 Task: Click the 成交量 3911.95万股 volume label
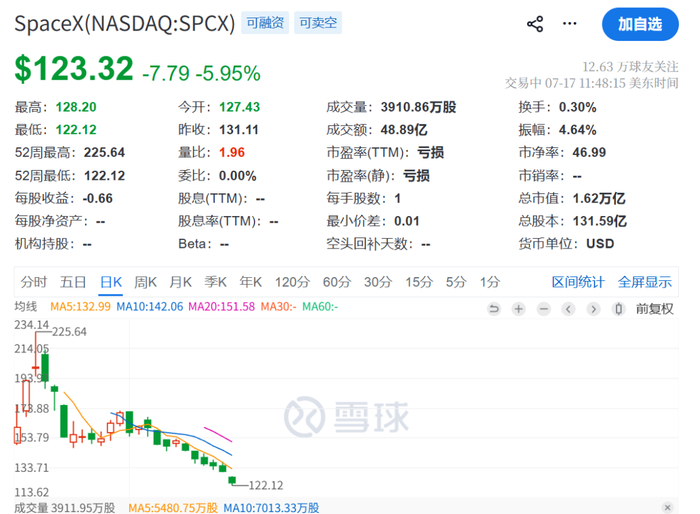[64, 508]
